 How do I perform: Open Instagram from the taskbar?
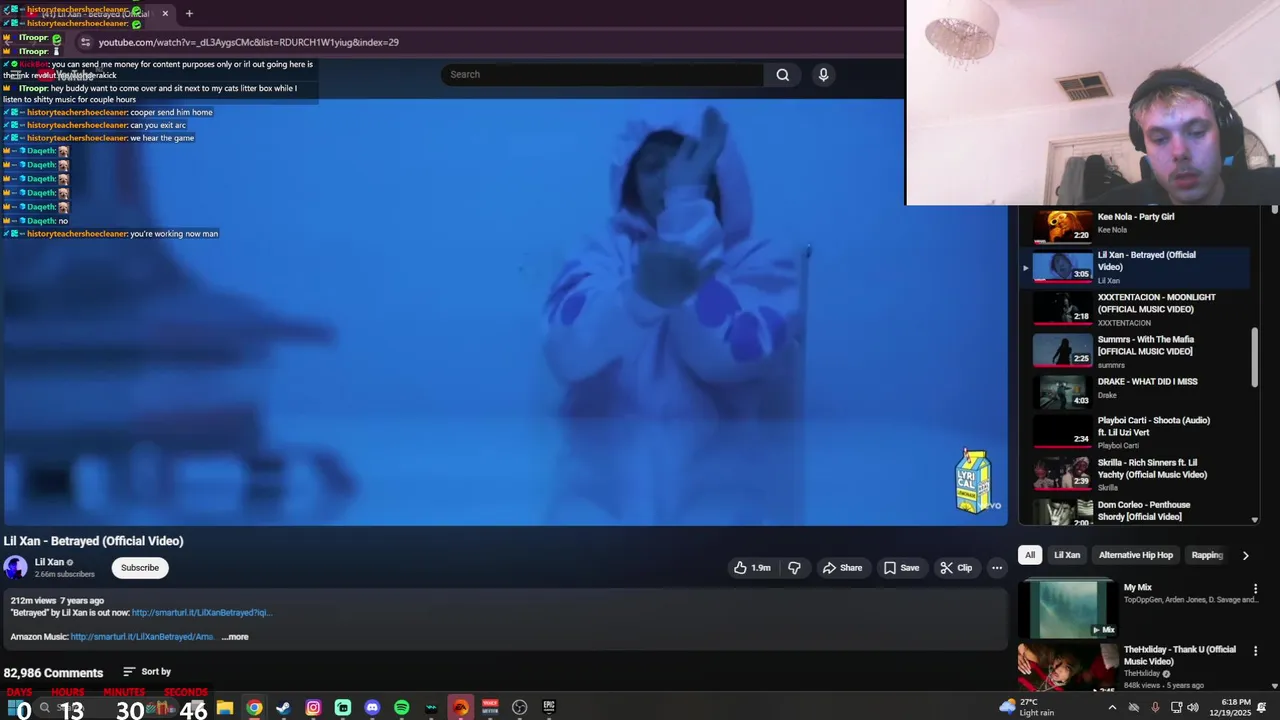[x=313, y=708]
